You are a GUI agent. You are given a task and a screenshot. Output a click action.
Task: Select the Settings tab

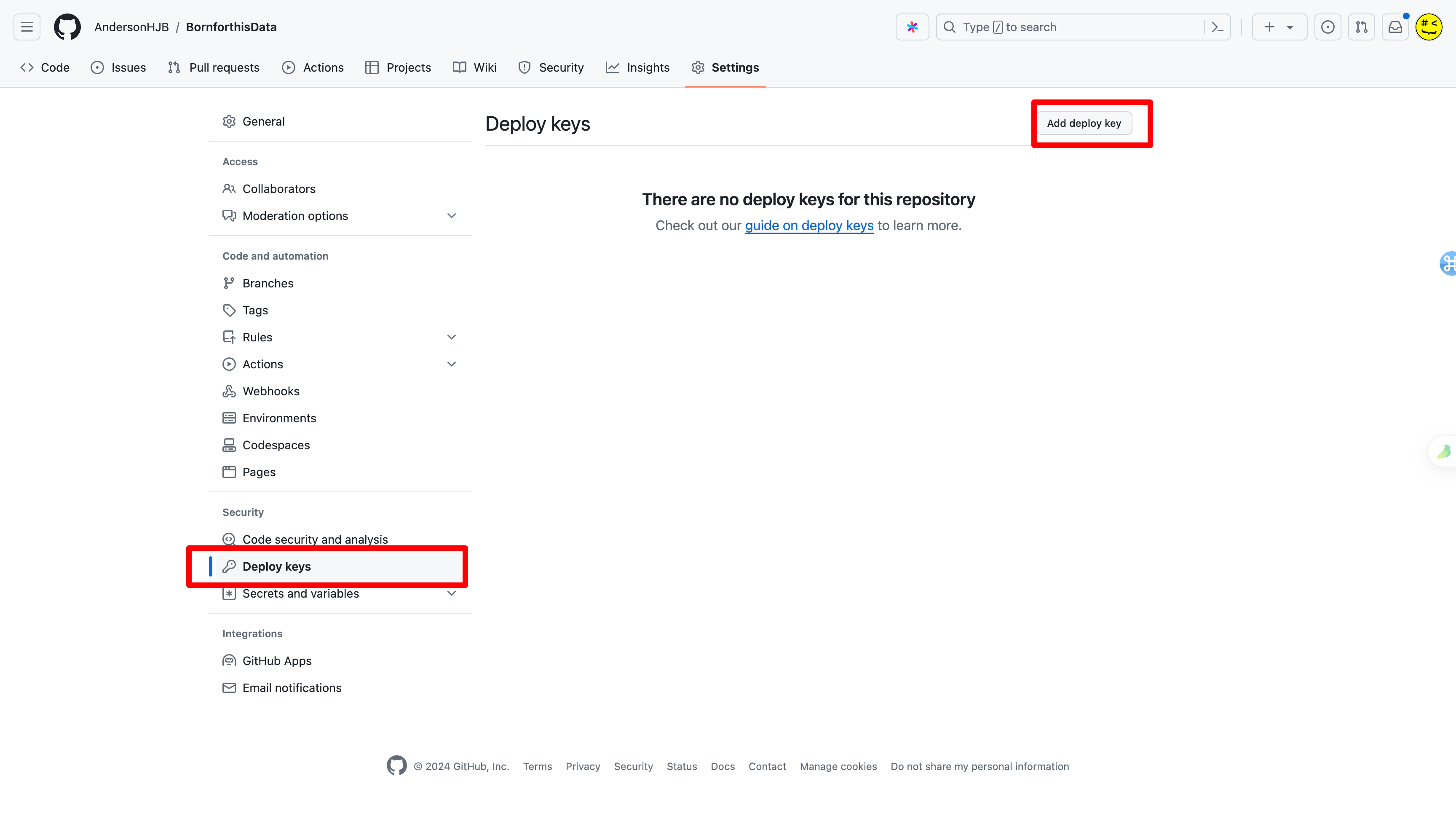click(725, 67)
